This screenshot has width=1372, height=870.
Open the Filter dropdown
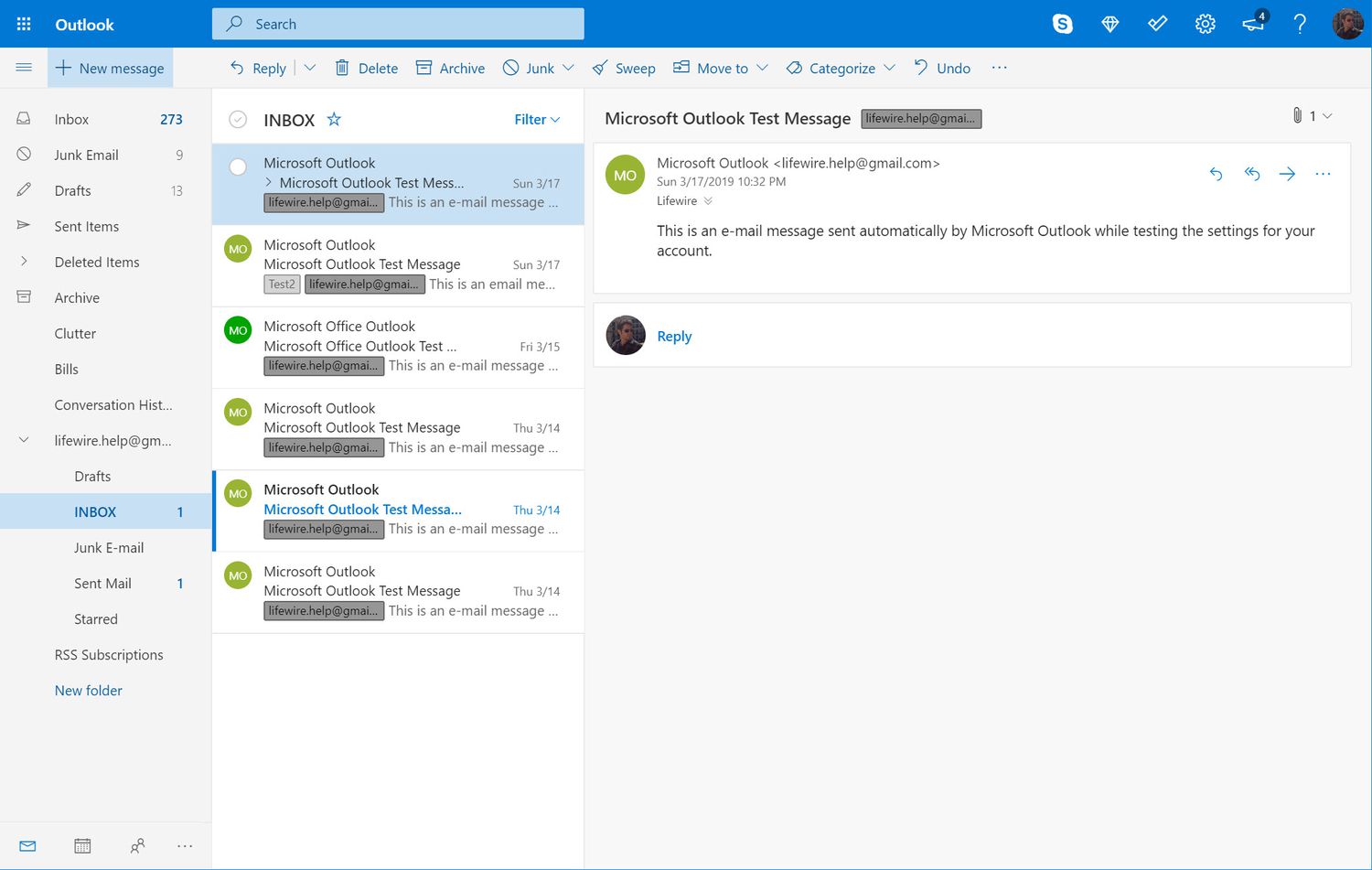(537, 119)
